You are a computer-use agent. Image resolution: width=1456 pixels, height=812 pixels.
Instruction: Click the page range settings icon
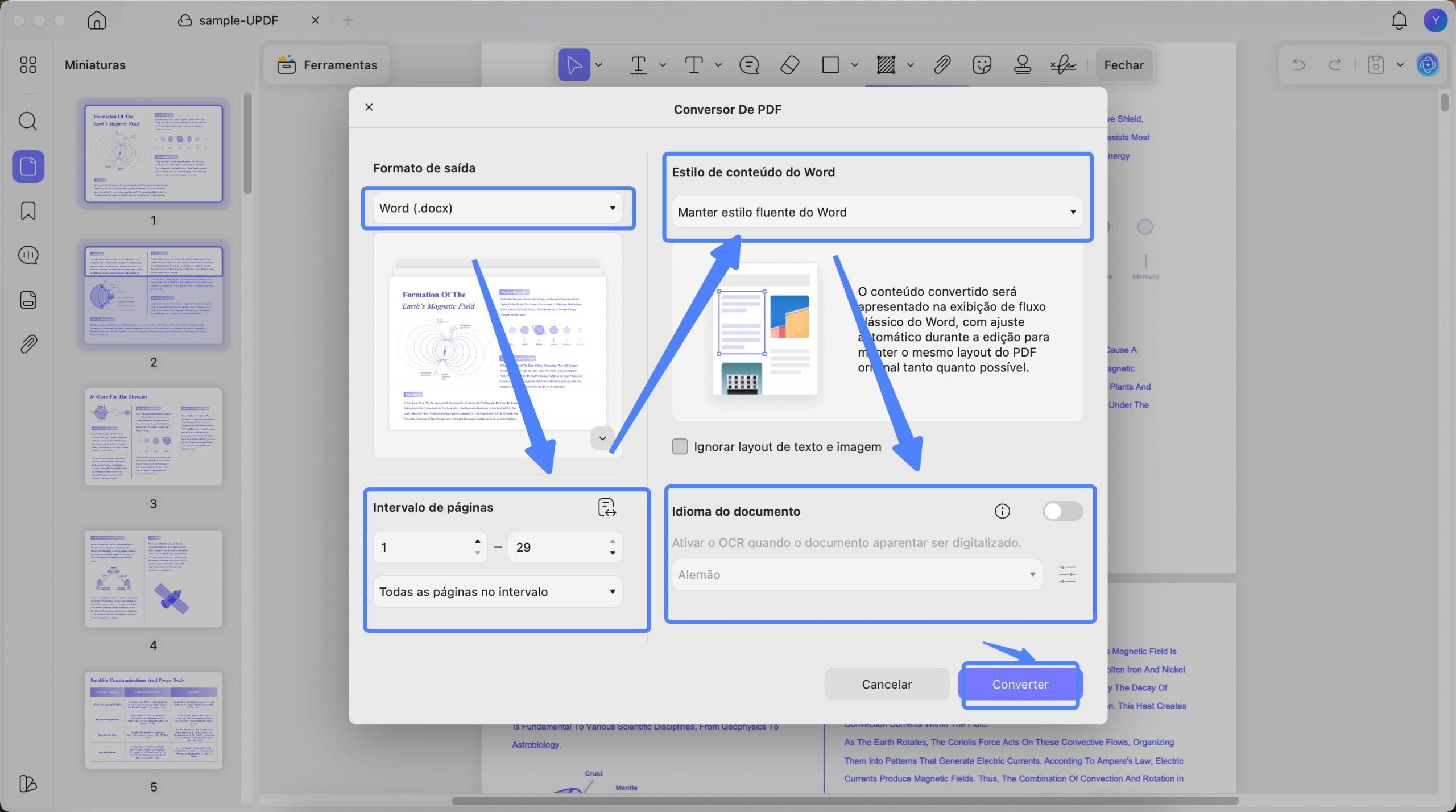[607, 507]
